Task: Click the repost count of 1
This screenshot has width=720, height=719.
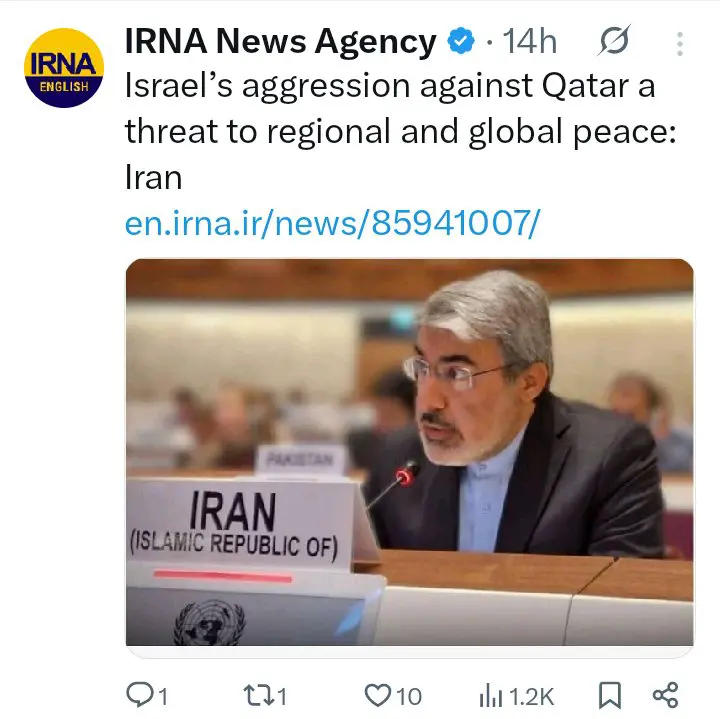Action: 282,697
